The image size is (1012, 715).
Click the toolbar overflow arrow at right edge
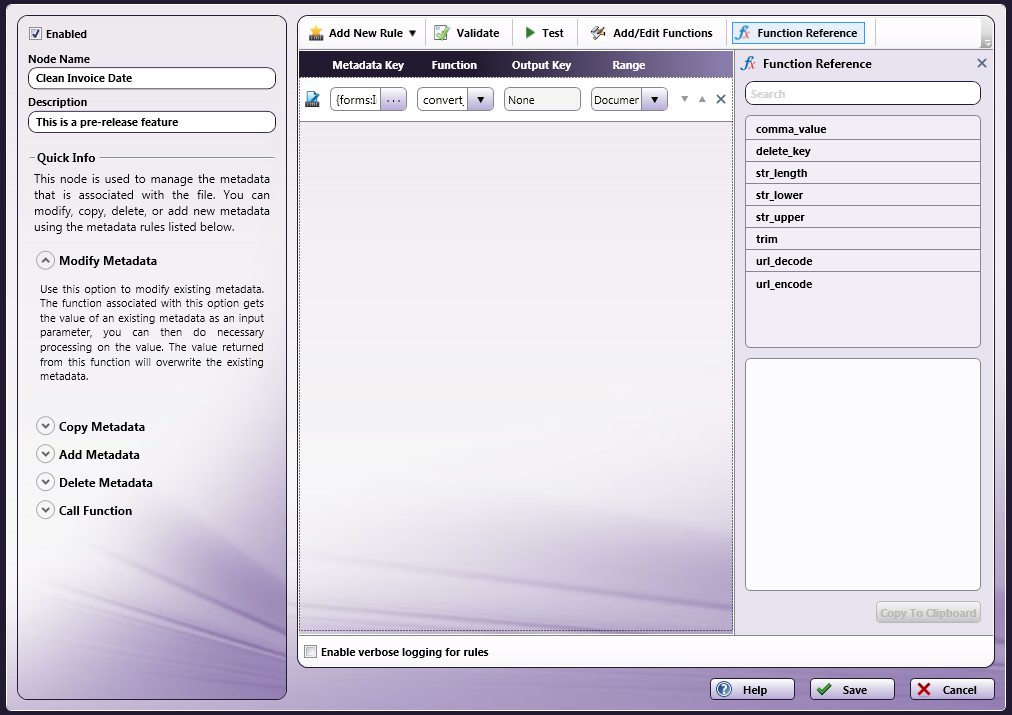click(x=986, y=43)
